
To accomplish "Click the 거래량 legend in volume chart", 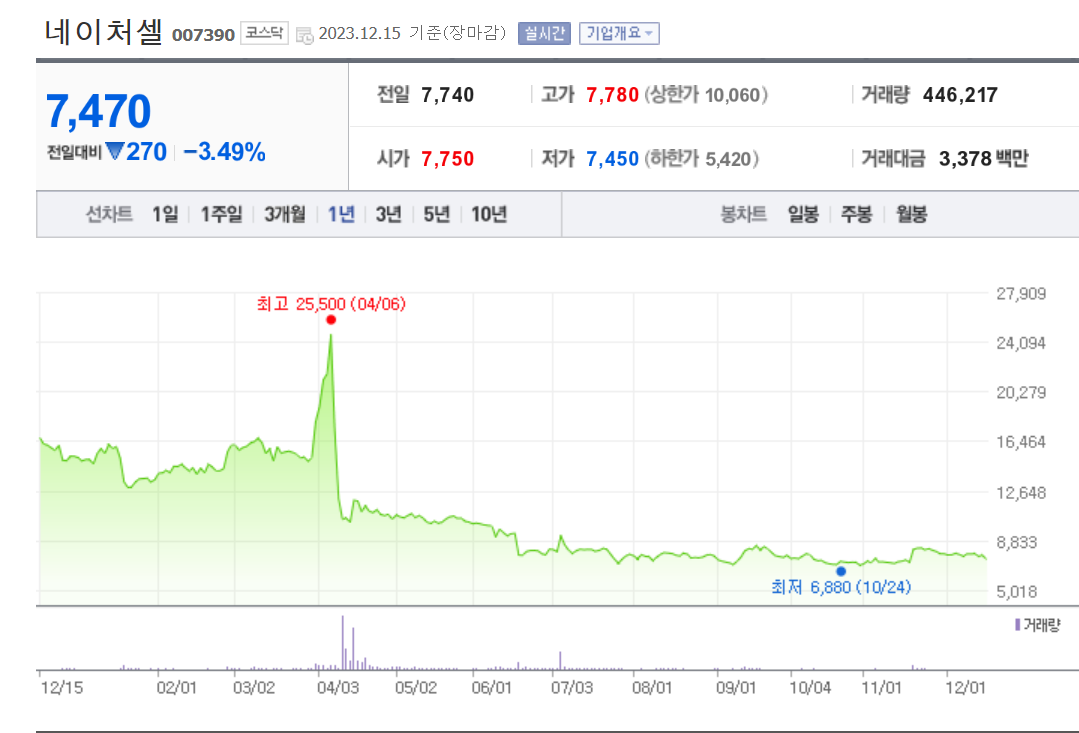I will tap(1038, 625).
